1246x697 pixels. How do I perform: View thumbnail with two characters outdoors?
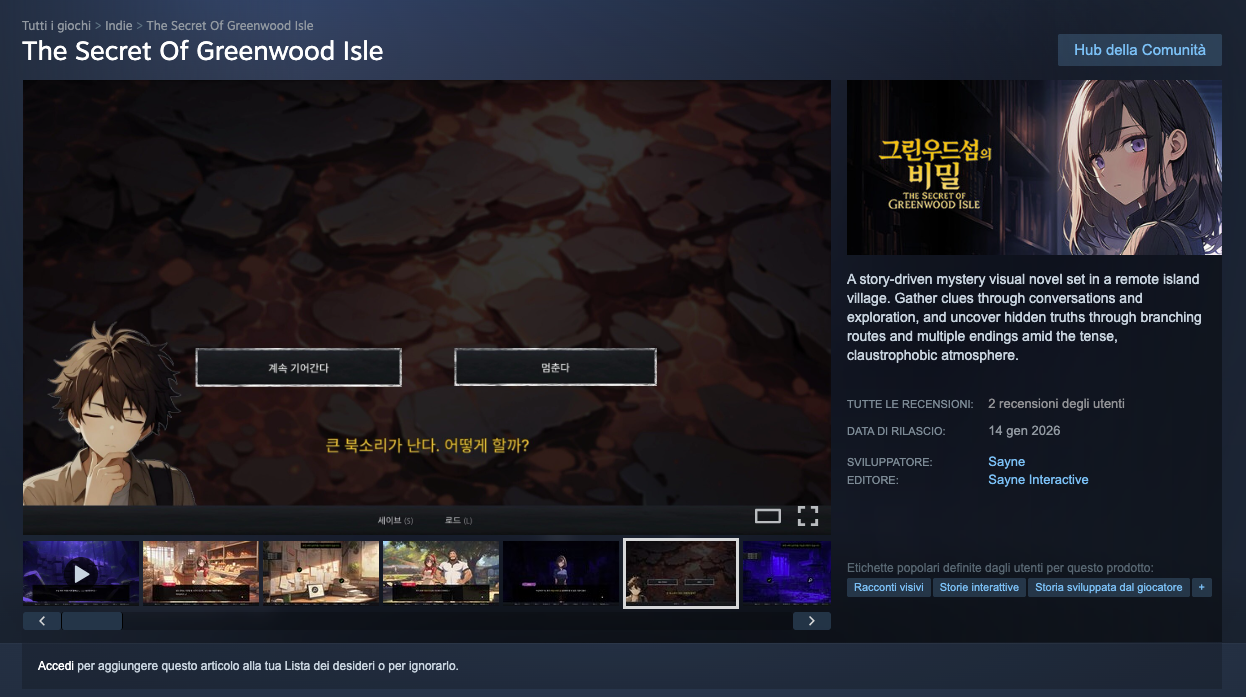click(x=440, y=573)
